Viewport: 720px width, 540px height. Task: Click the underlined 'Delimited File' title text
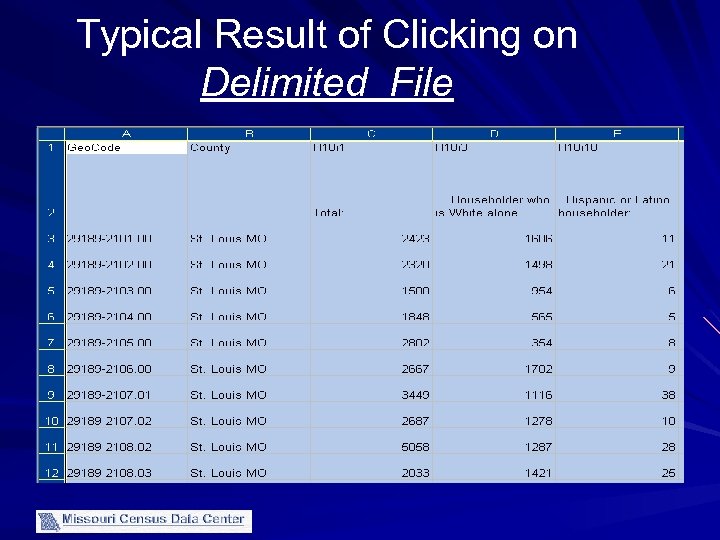[327, 83]
